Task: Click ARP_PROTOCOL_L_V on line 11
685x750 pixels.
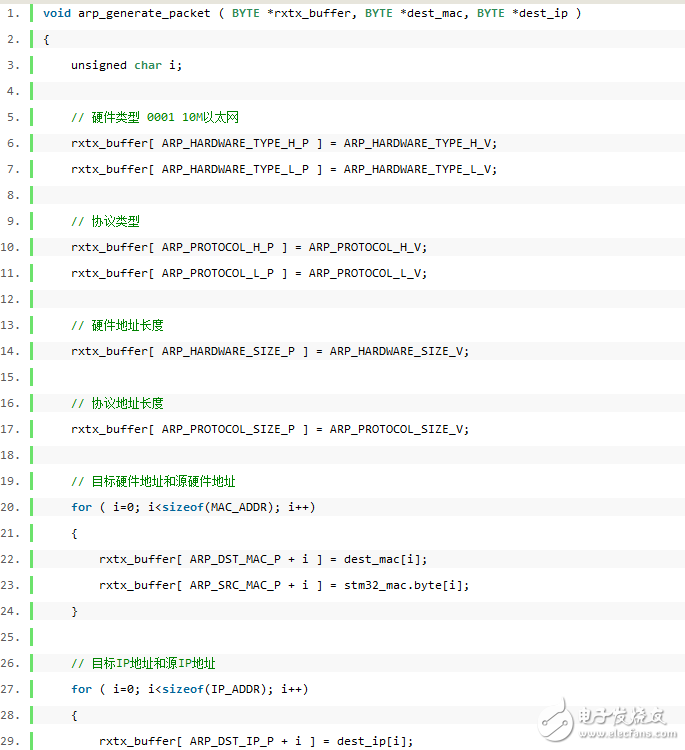Action: [365, 273]
